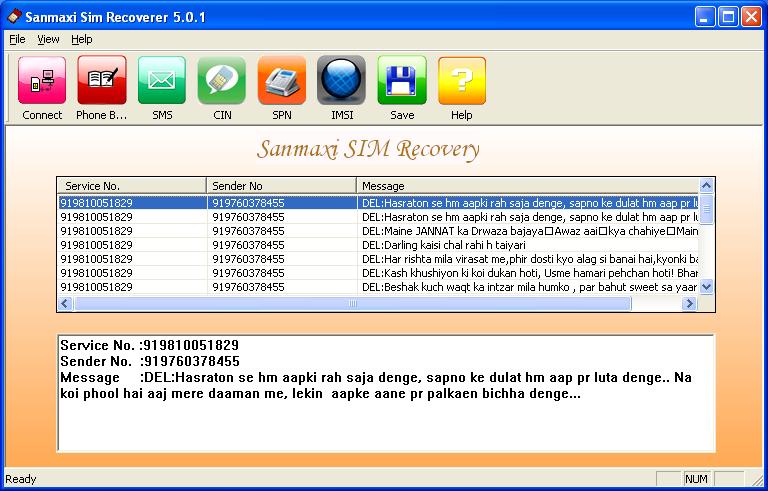Click the list's scroll down arrow
Screen dimensions: 768x491
(x=707, y=286)
